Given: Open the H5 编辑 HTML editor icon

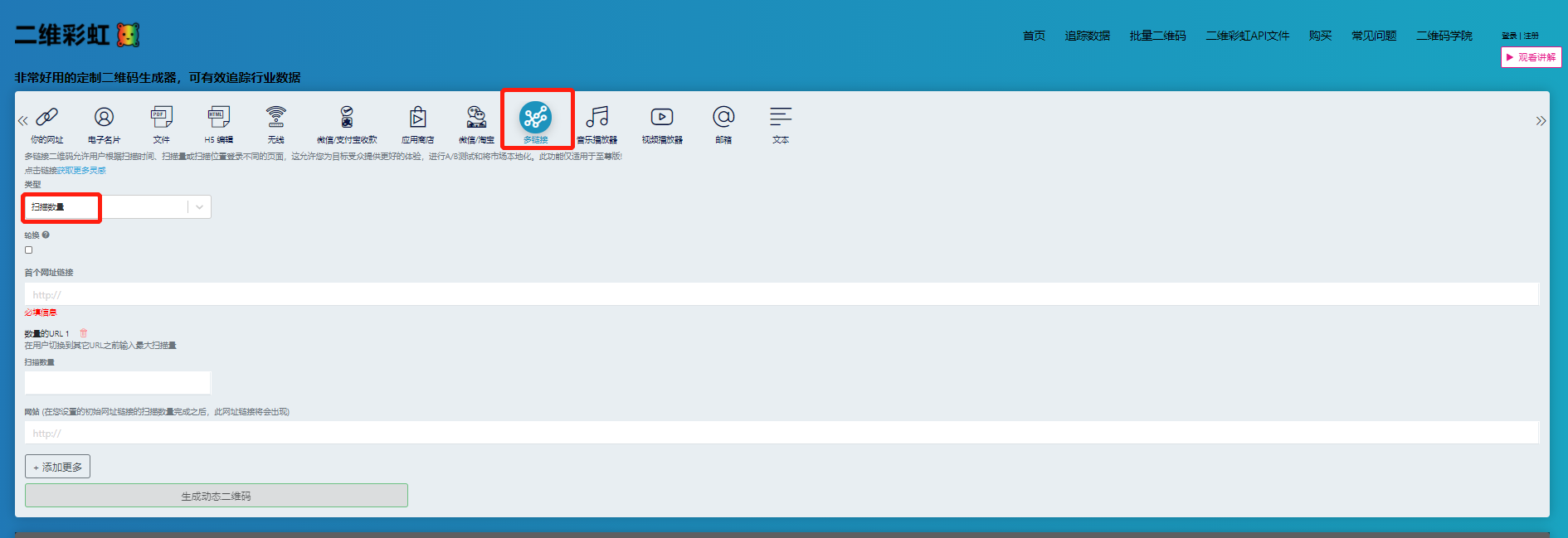Looking at the screenshot, I should pyautogui.click(x=218, y=117).
